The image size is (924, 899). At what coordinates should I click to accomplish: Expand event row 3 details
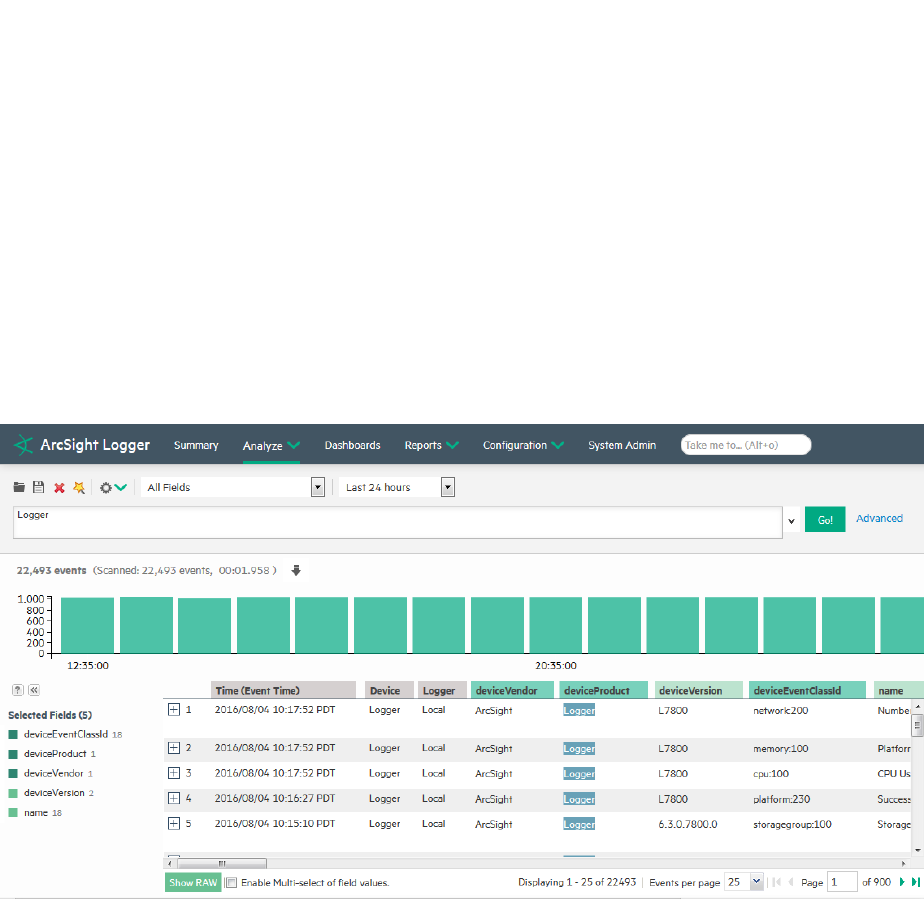point(174,773)
